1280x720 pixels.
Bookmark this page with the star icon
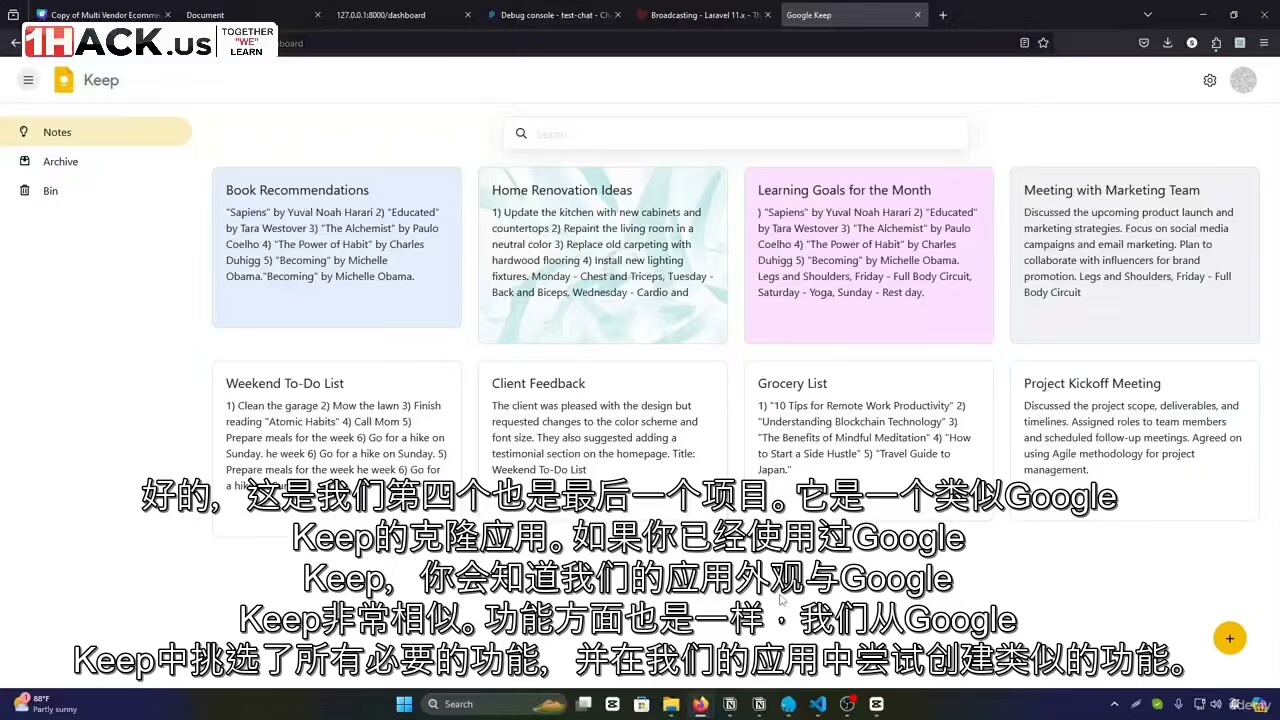1043,43
